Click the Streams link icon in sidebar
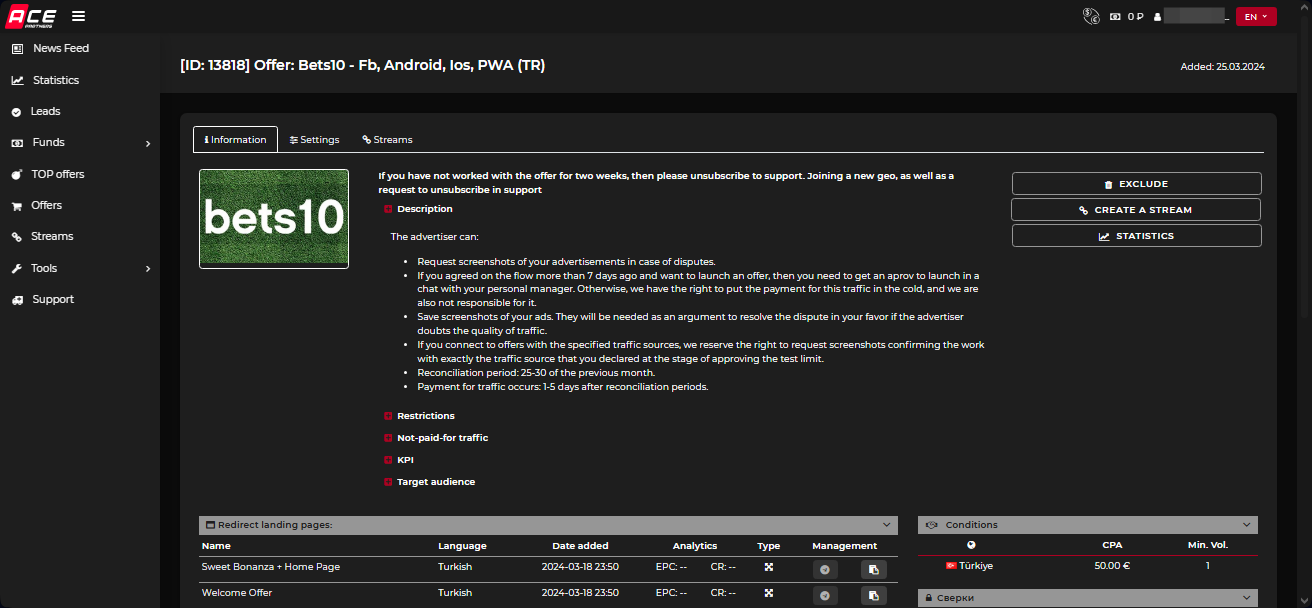 click(16, 237)
